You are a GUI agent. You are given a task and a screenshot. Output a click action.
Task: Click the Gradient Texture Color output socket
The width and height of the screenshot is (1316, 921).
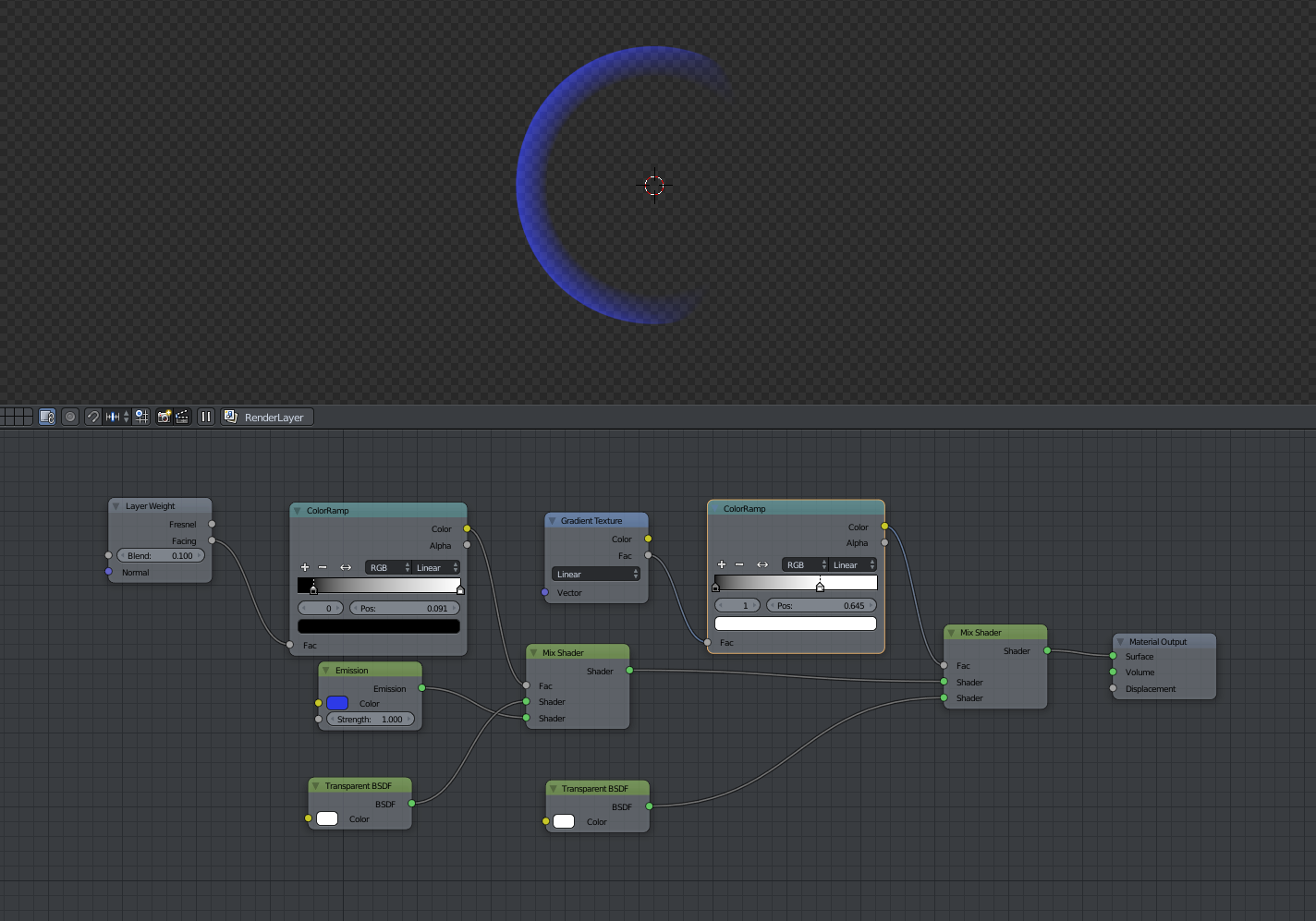click(x=648, y=539)
